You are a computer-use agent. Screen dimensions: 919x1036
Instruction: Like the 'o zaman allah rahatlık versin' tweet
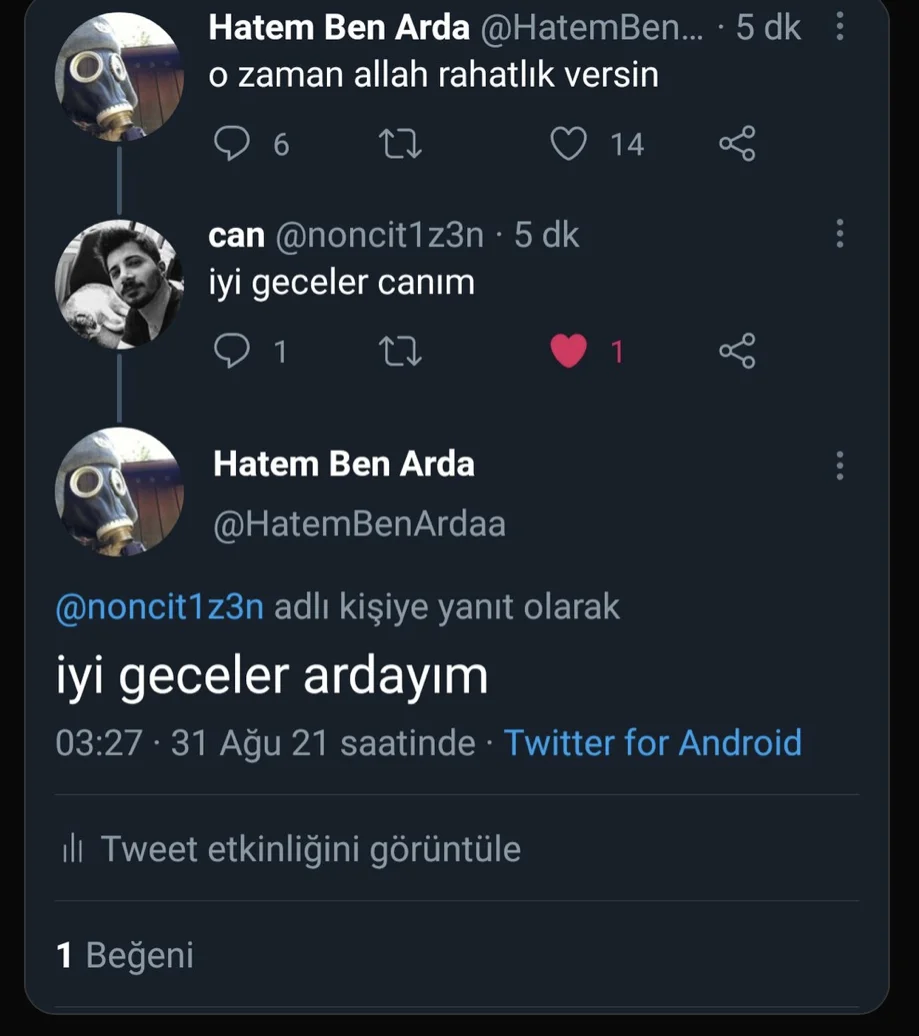(568, 144)
